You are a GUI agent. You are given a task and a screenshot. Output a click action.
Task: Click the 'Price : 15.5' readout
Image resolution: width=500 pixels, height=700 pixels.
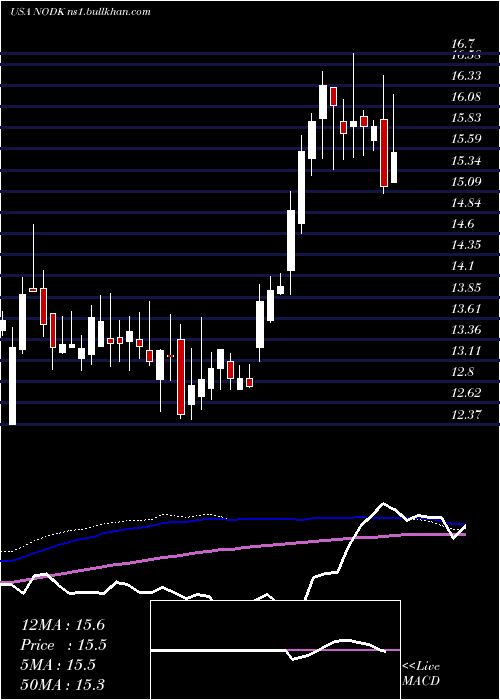[x=64, y=645]
